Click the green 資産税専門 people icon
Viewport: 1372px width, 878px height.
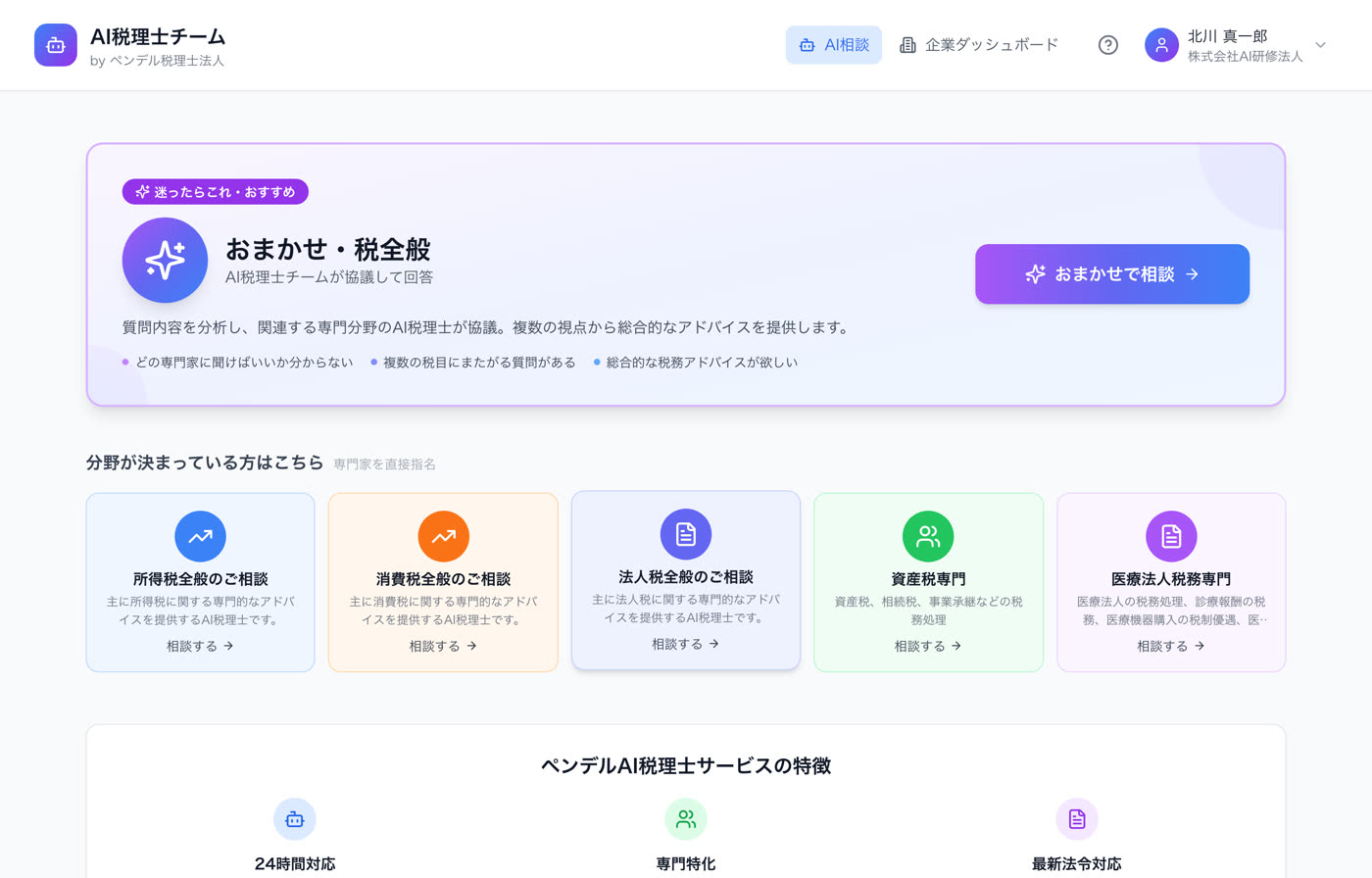[x=928, y=536]
